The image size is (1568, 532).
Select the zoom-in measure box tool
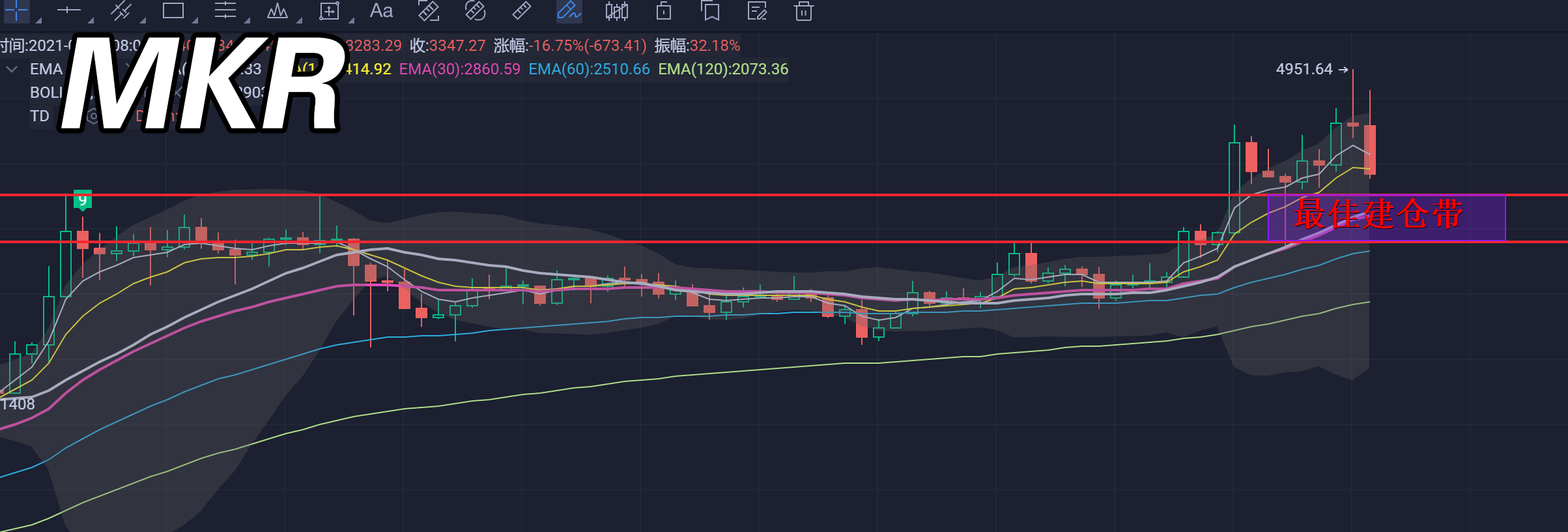(329, 11)
